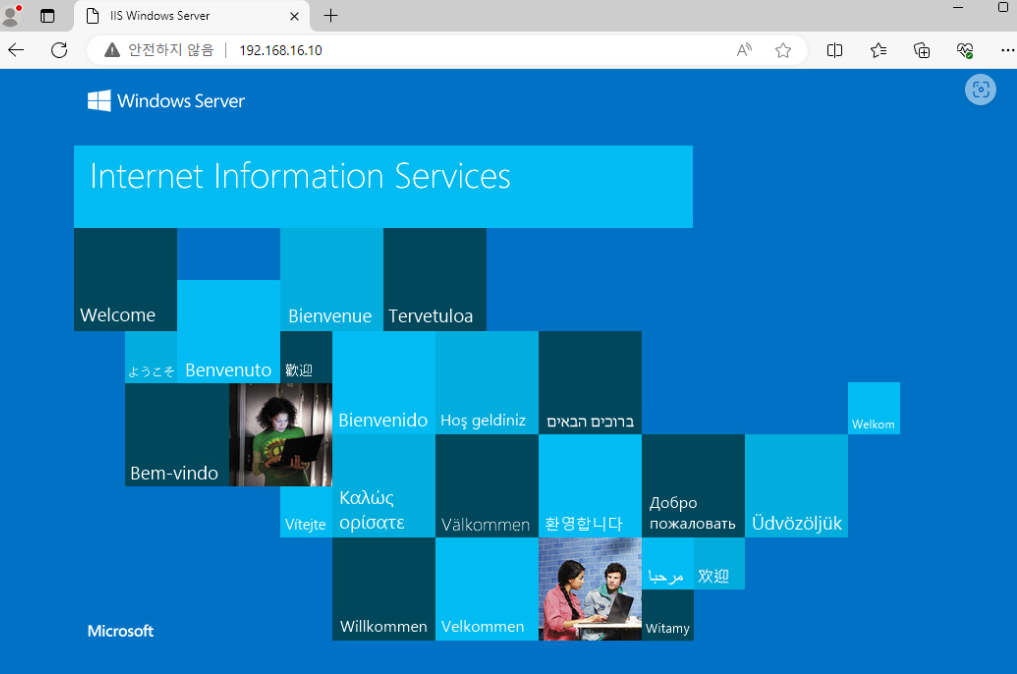Open Browser essentials heart icon
Viewport: 1017px width, 674px height.
(965, 50)
